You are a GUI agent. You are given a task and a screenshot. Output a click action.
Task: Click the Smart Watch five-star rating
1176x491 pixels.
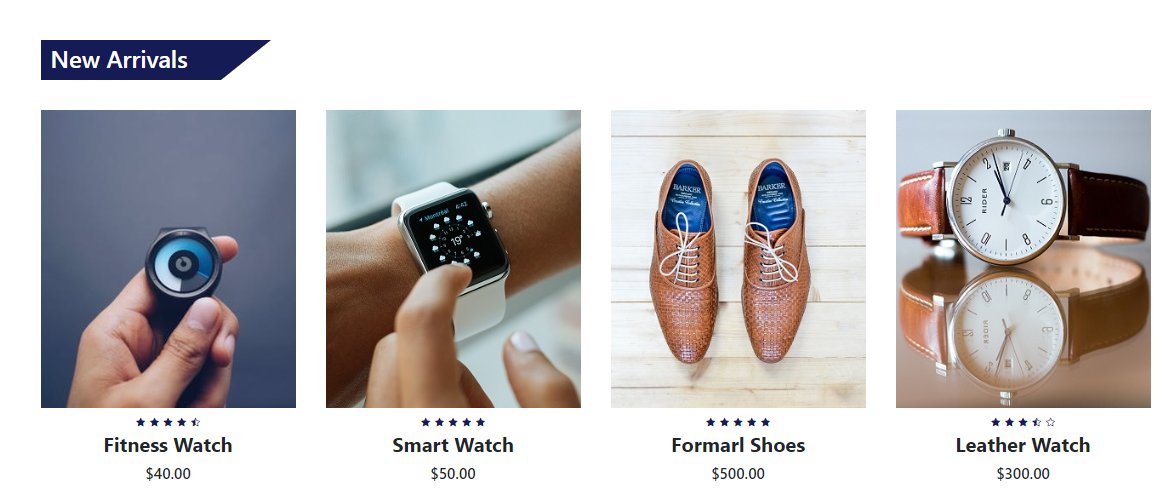tap(453, 422)
